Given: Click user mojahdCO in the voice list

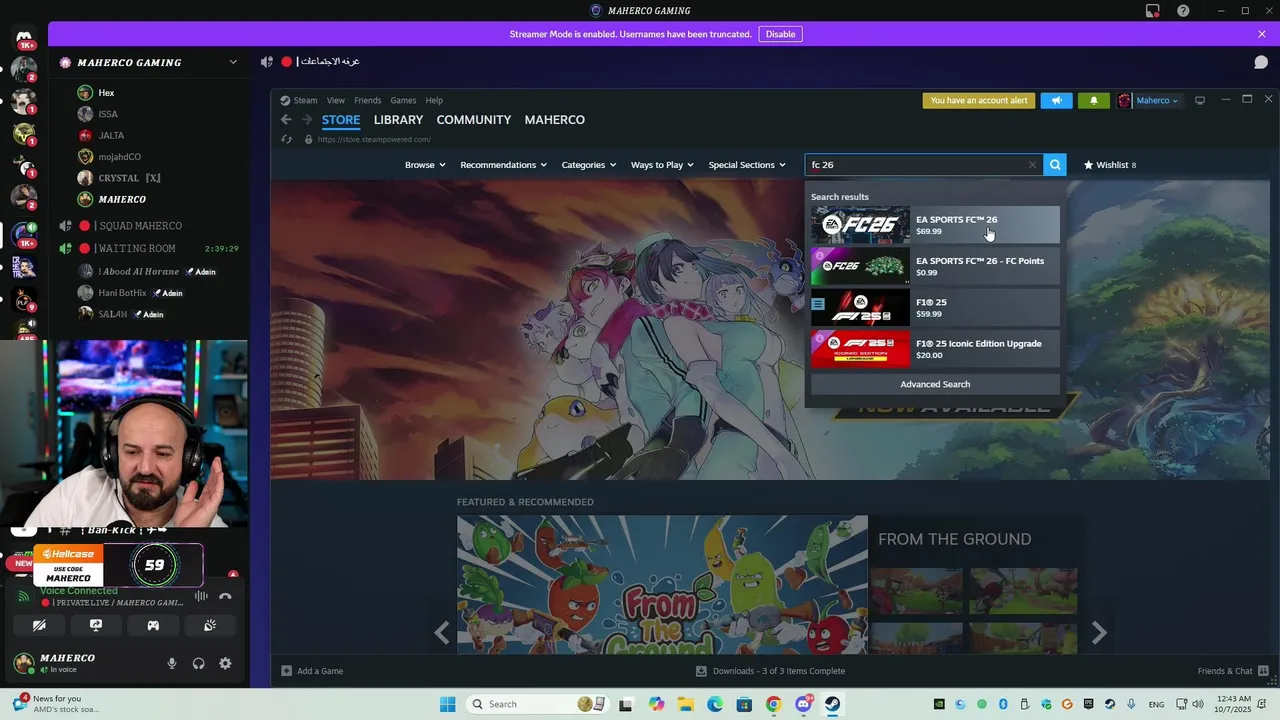Looking at the screenshot, I should click(x=119, y=157).
